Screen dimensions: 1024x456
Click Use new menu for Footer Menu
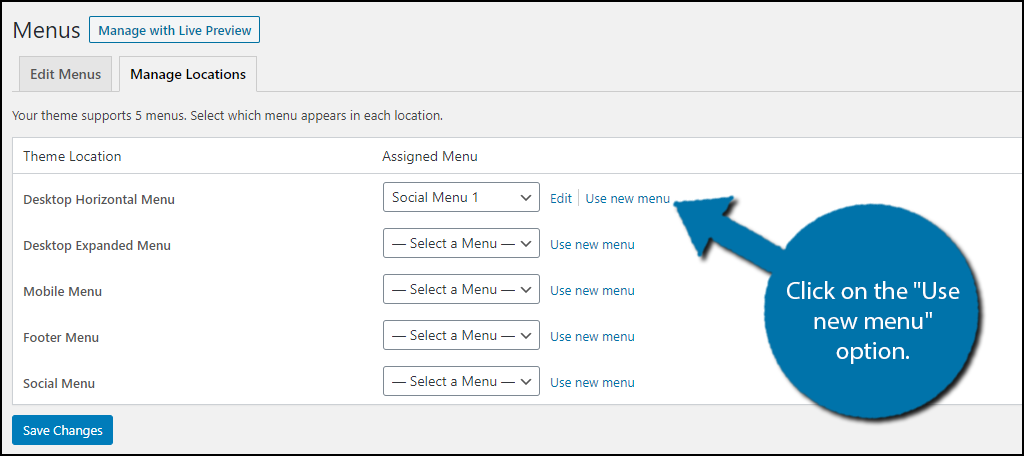click(x=592, y=336)
